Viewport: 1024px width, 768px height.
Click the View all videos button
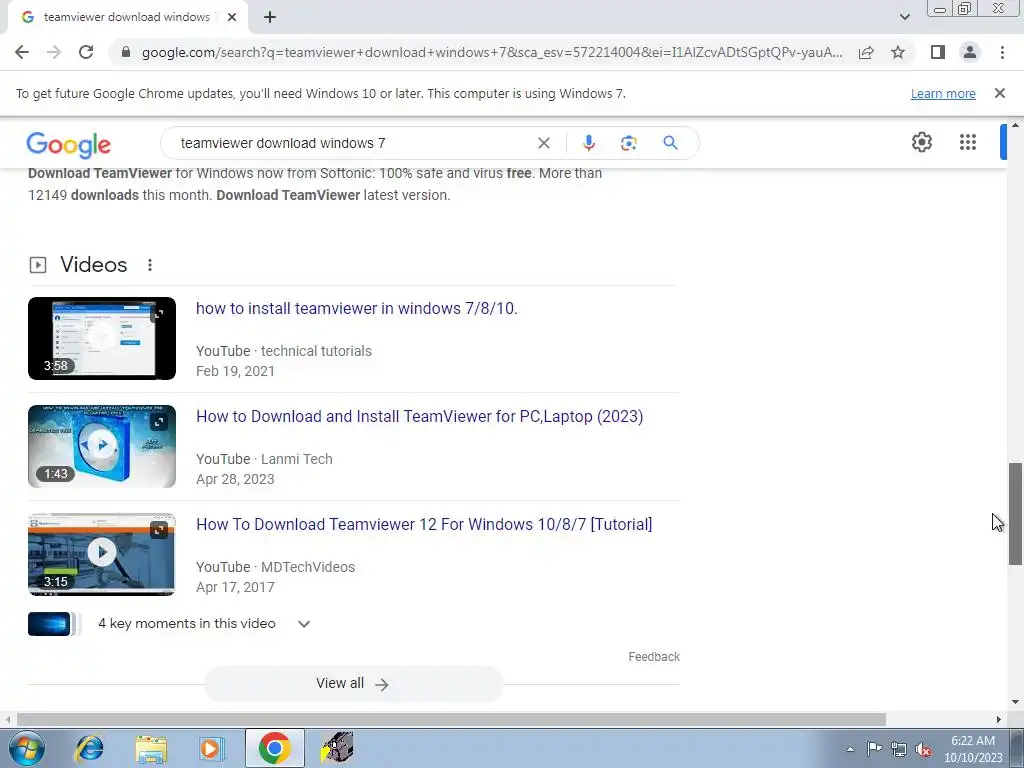click(x=353, y=684)
